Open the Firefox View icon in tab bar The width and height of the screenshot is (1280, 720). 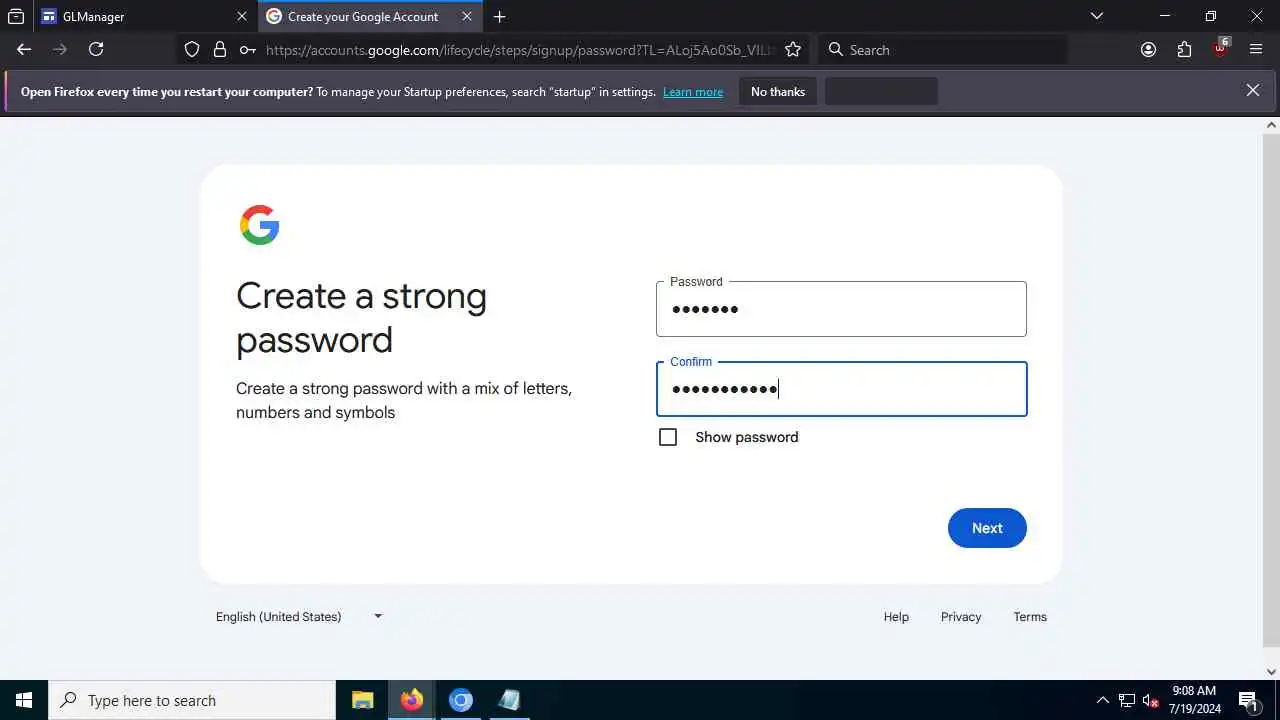coord(16,16)
